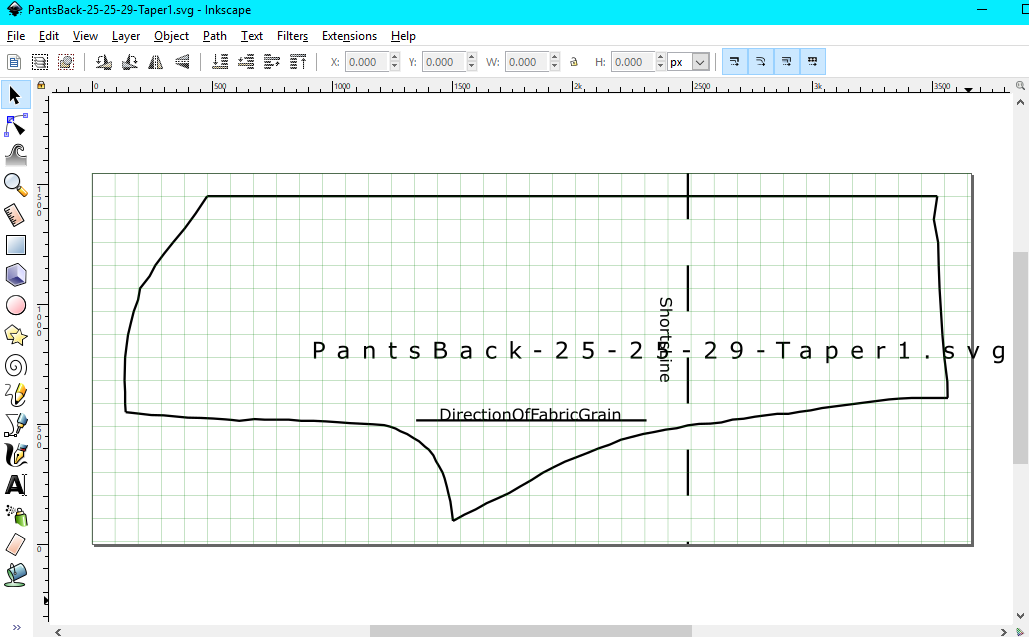Open the ruler corner dropdown arrow
1029x637 pixels.
click(x=967, y=88)
